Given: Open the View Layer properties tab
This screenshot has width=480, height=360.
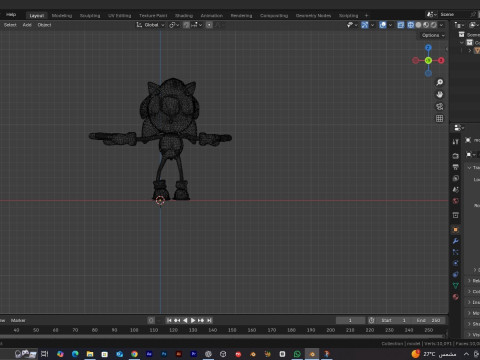Looking at the screenshot, I should tap(456, 178).
